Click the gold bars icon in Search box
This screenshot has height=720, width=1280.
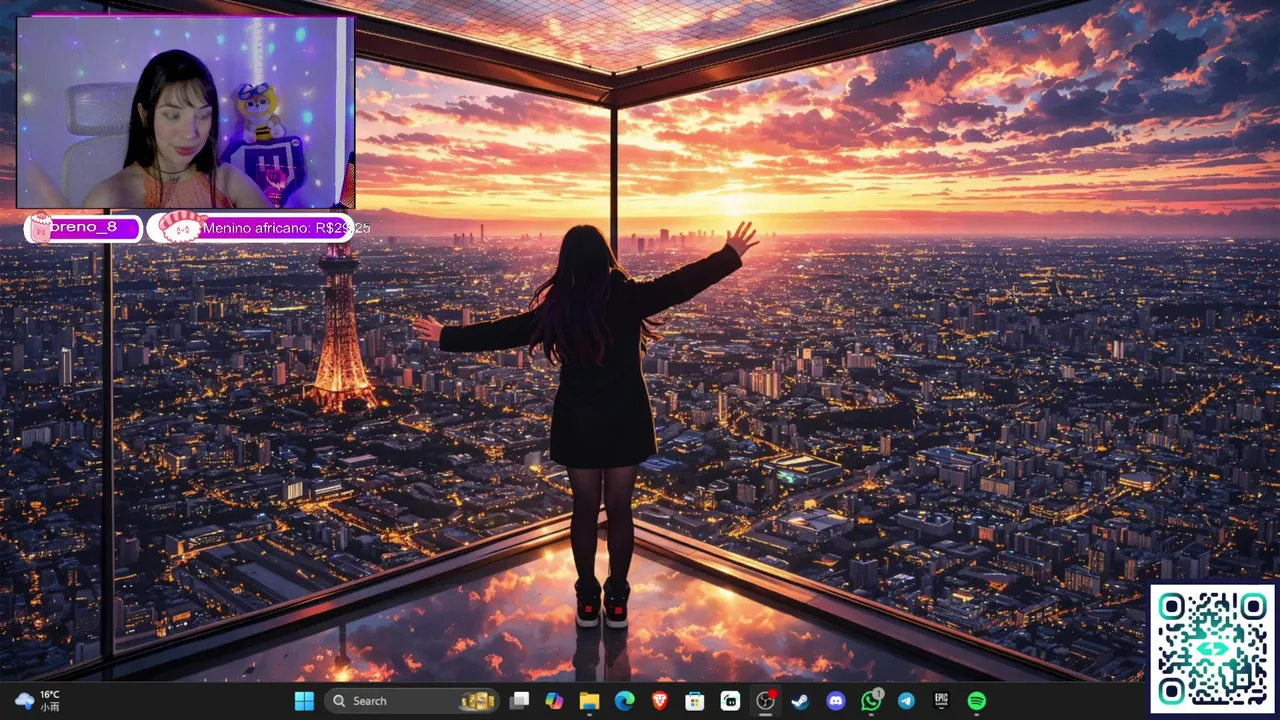pos(477,701)
